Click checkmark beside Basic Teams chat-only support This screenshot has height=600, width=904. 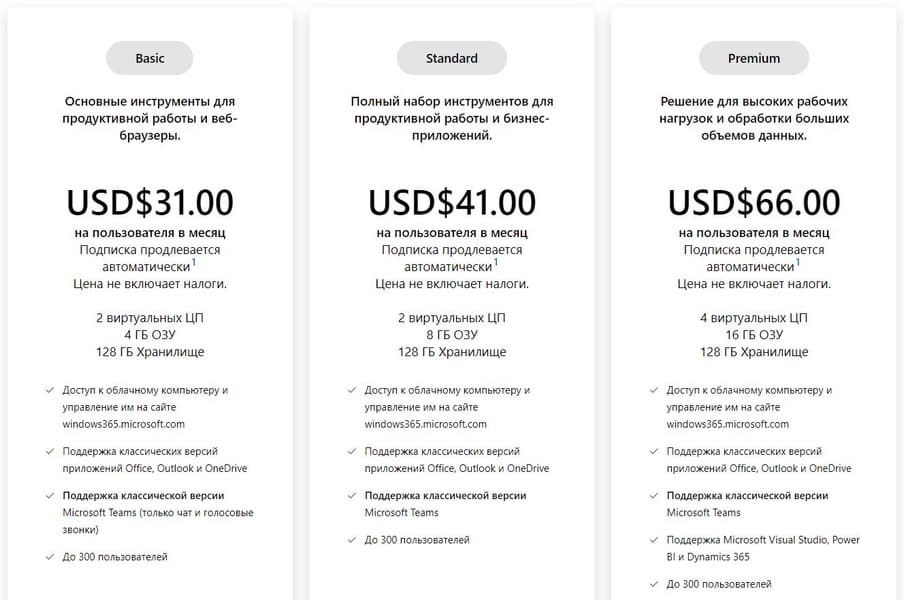[x=50, y=495]
